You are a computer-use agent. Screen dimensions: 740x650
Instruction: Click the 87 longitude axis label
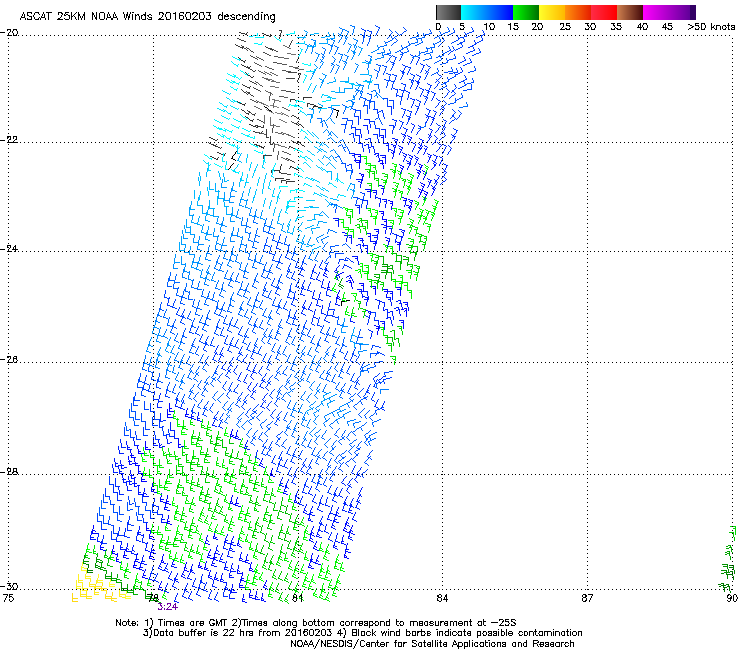pyautogui.click(x=587, y=598)
